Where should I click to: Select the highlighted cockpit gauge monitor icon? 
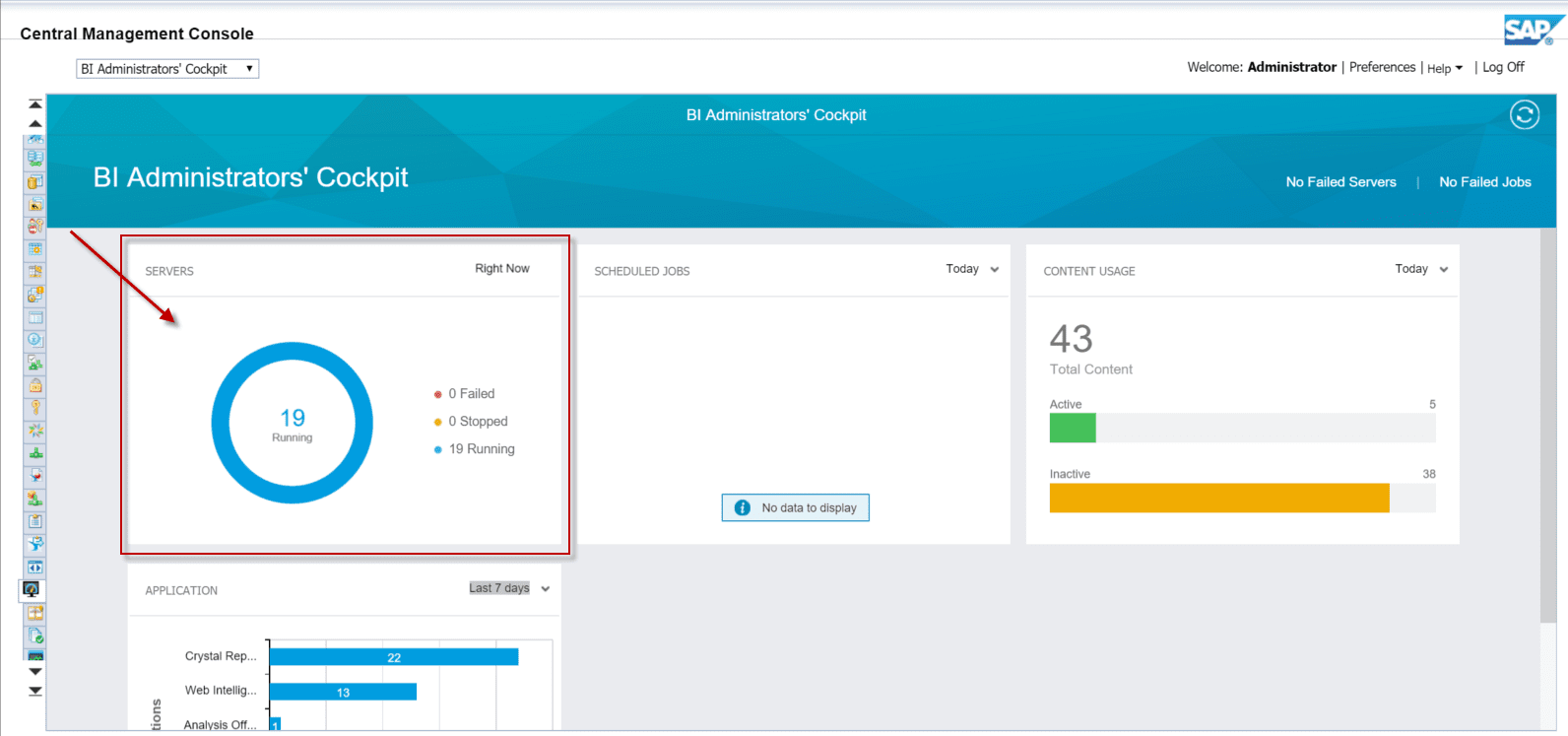click(32, 589)
